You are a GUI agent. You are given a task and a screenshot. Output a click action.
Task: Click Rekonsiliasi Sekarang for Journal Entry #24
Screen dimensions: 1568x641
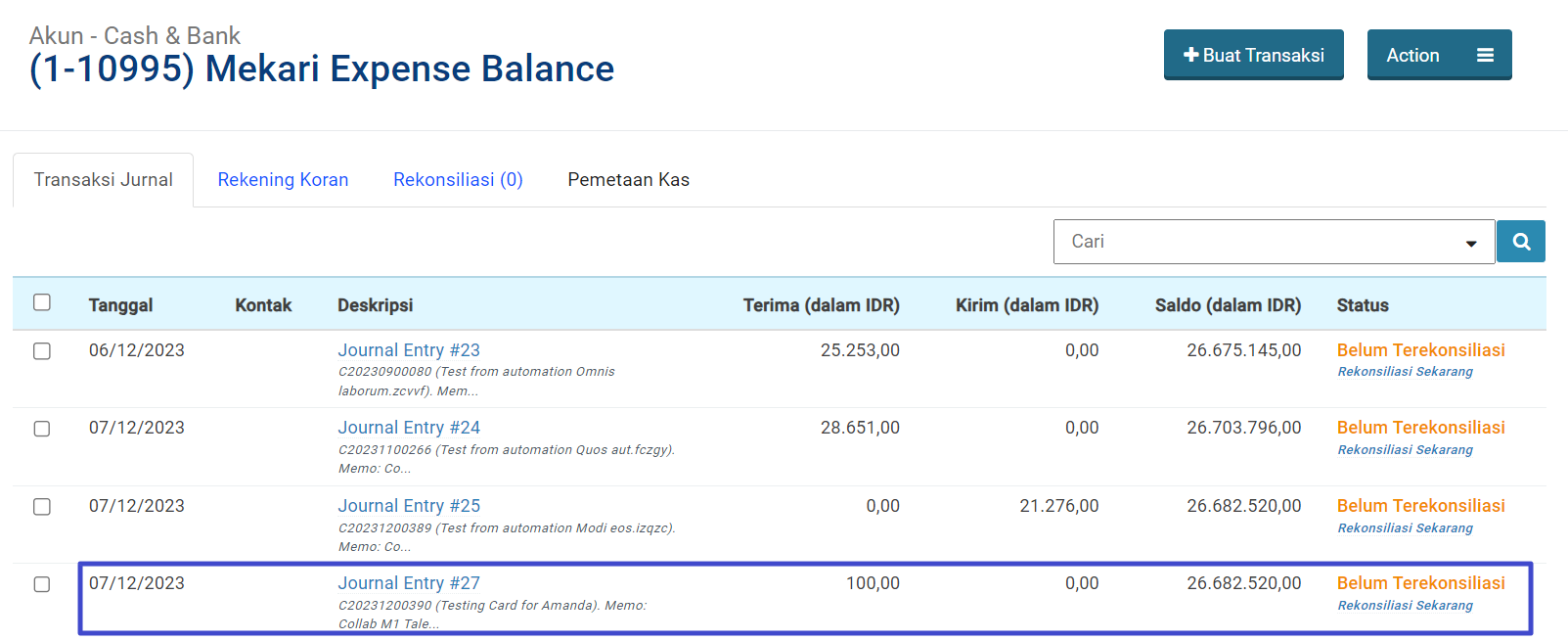(x=1405, y=450)
